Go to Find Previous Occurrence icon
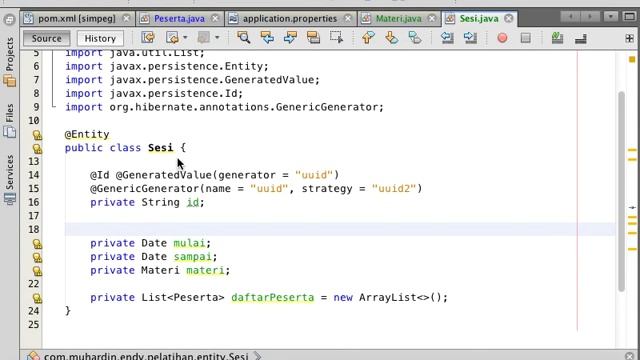 click(x=267, y=38)
